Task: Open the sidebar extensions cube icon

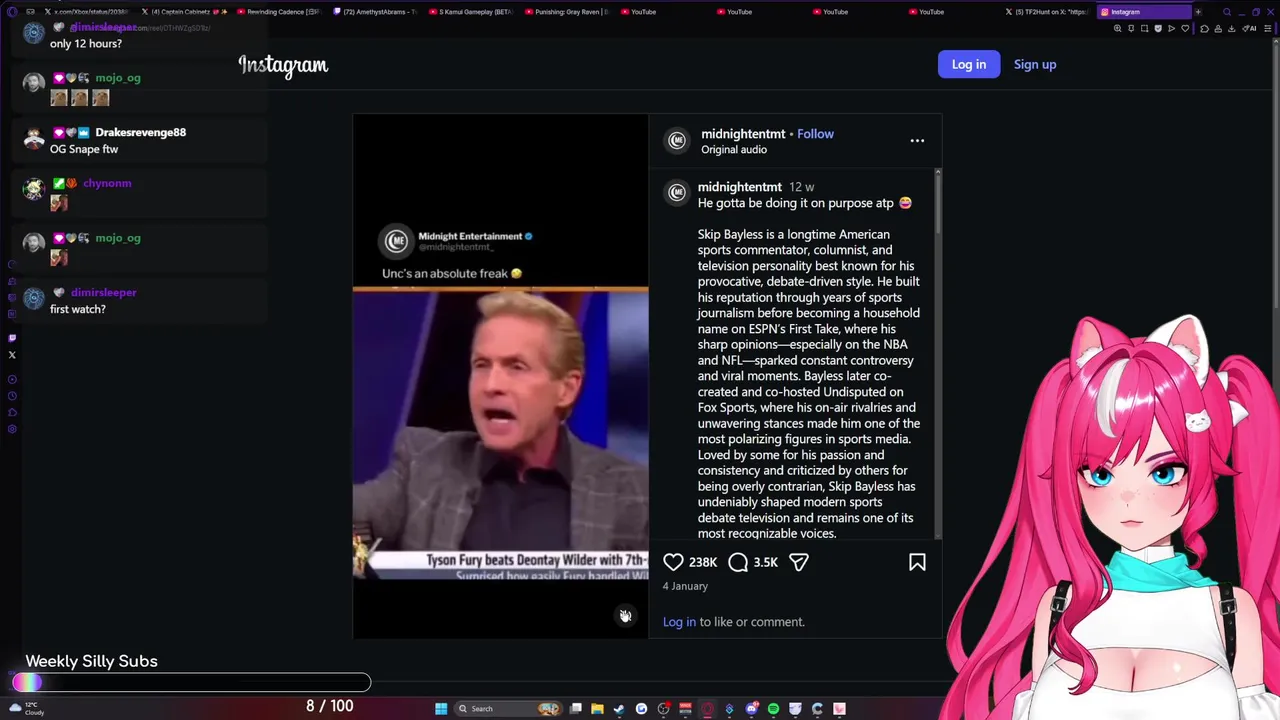Action: point(12,412)
